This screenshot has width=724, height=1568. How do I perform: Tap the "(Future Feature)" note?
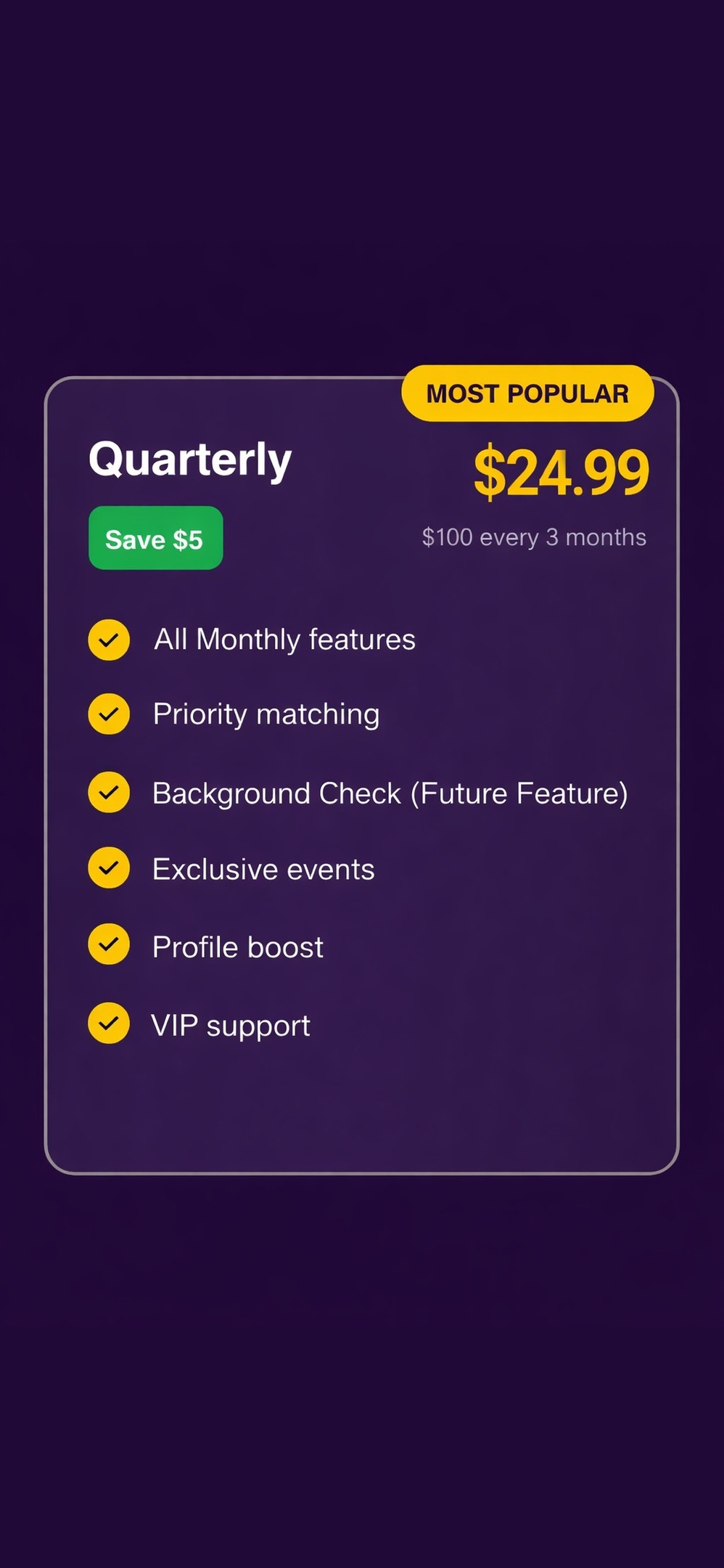[x=519, y=793]
